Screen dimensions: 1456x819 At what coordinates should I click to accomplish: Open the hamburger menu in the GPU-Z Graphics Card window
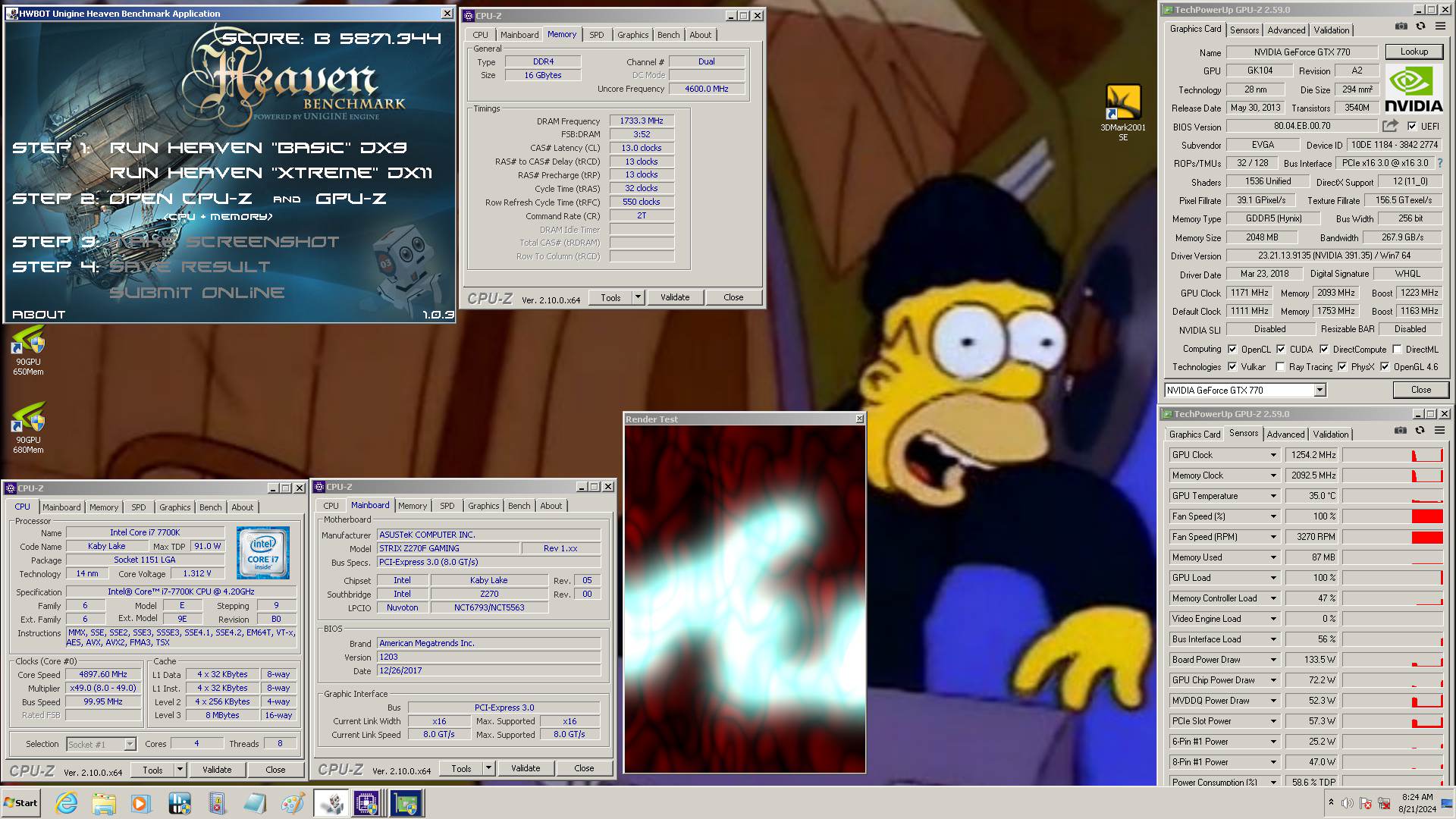1440,27
